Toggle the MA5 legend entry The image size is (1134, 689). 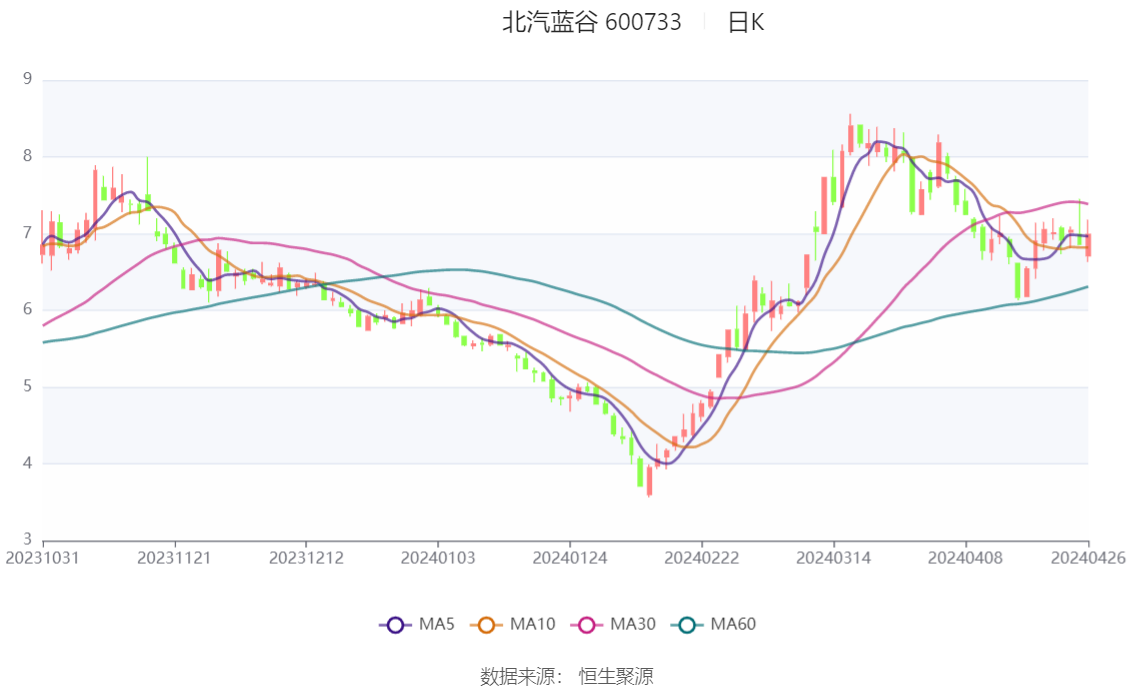[417, 624]
